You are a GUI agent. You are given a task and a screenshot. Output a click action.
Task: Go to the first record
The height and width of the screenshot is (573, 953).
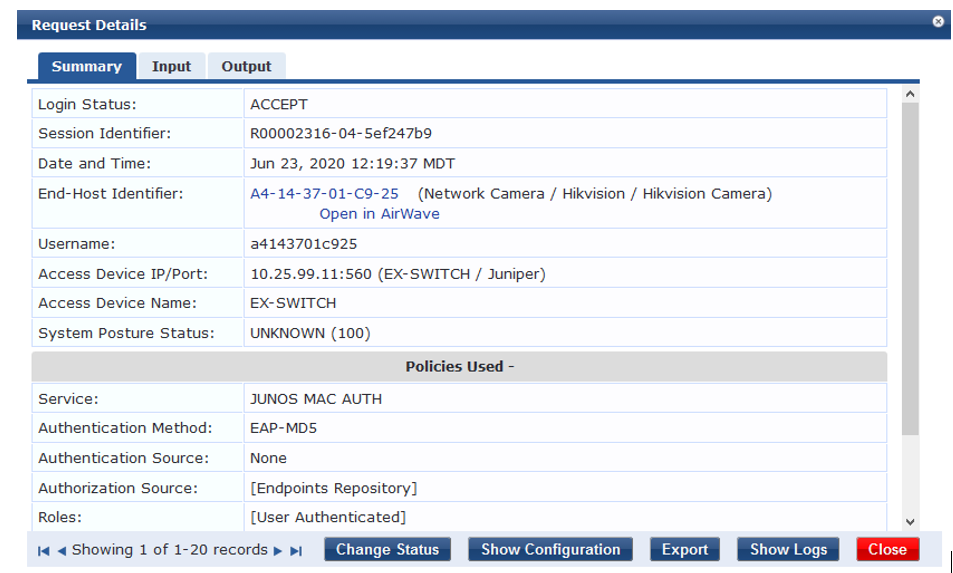click(x=43, y=551)
